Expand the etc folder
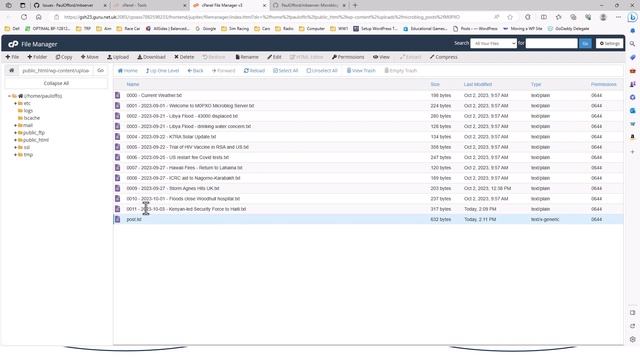 [16, 103]
